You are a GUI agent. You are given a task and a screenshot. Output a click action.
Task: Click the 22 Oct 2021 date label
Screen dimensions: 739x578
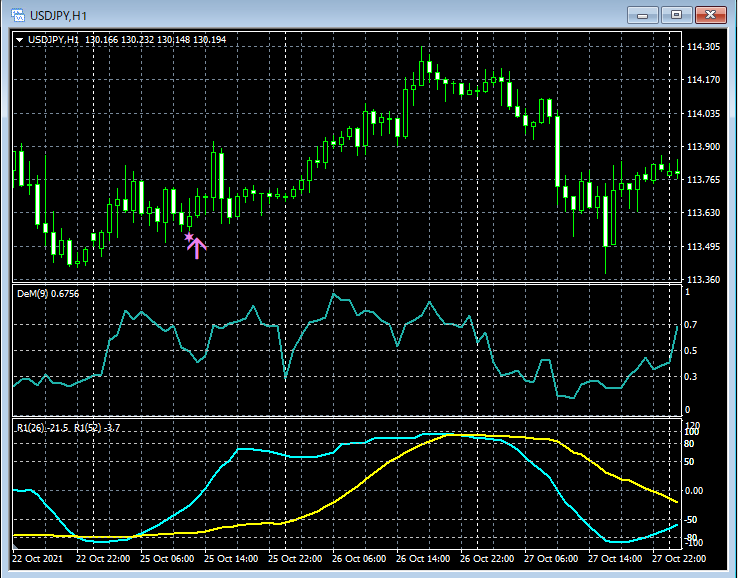[x=38, y=557]
